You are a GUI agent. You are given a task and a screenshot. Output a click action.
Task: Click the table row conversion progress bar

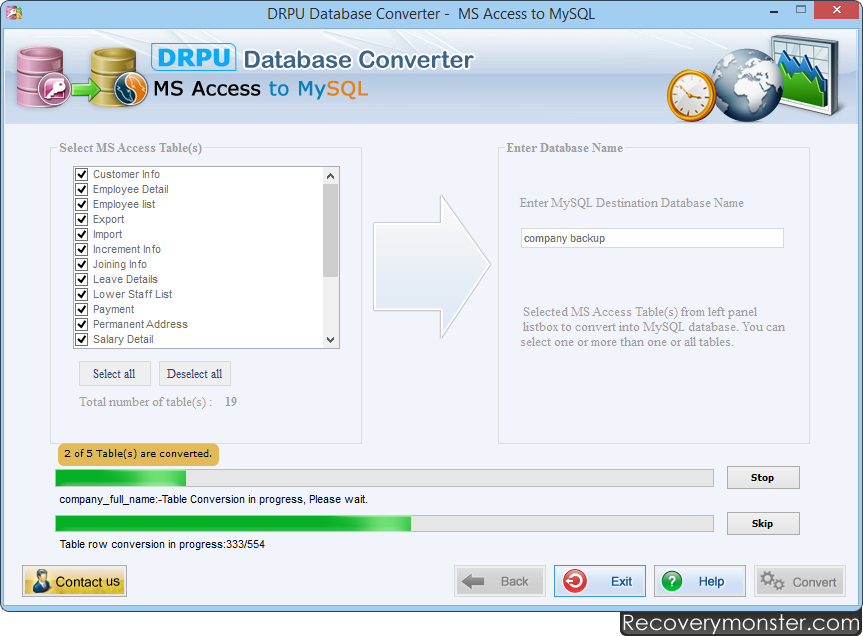385,523
